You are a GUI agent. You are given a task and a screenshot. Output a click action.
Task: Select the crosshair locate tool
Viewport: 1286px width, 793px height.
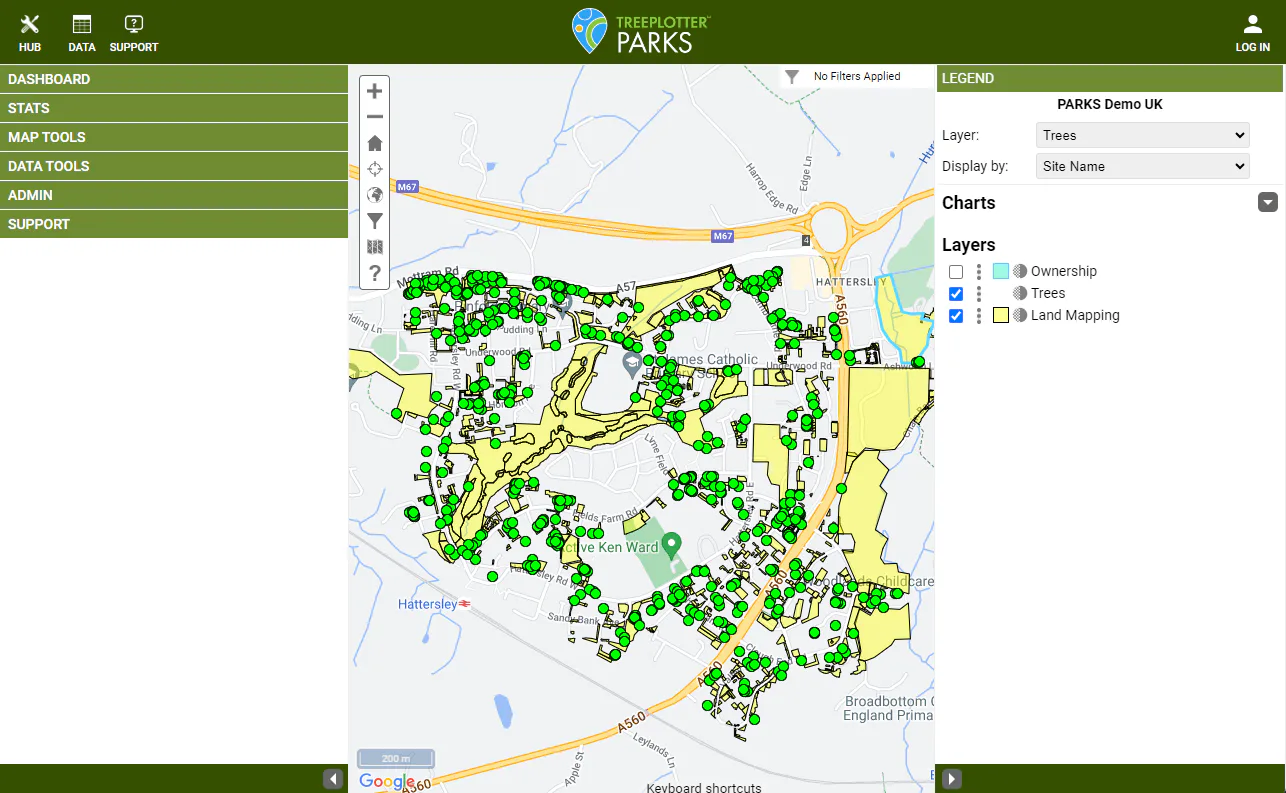(x=374, y=168)
